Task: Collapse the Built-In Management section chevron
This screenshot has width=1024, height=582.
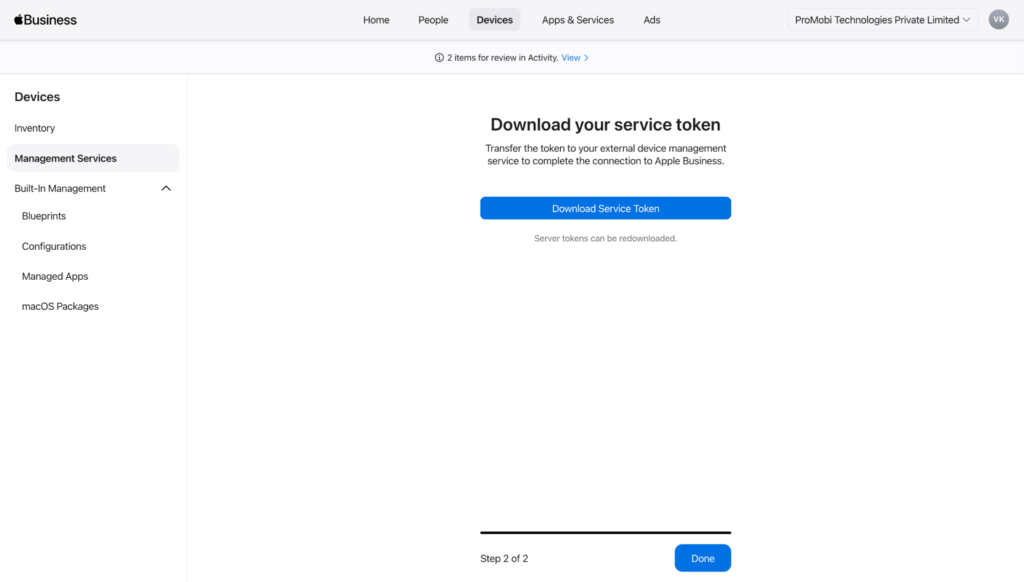Action: coord(166,188)
